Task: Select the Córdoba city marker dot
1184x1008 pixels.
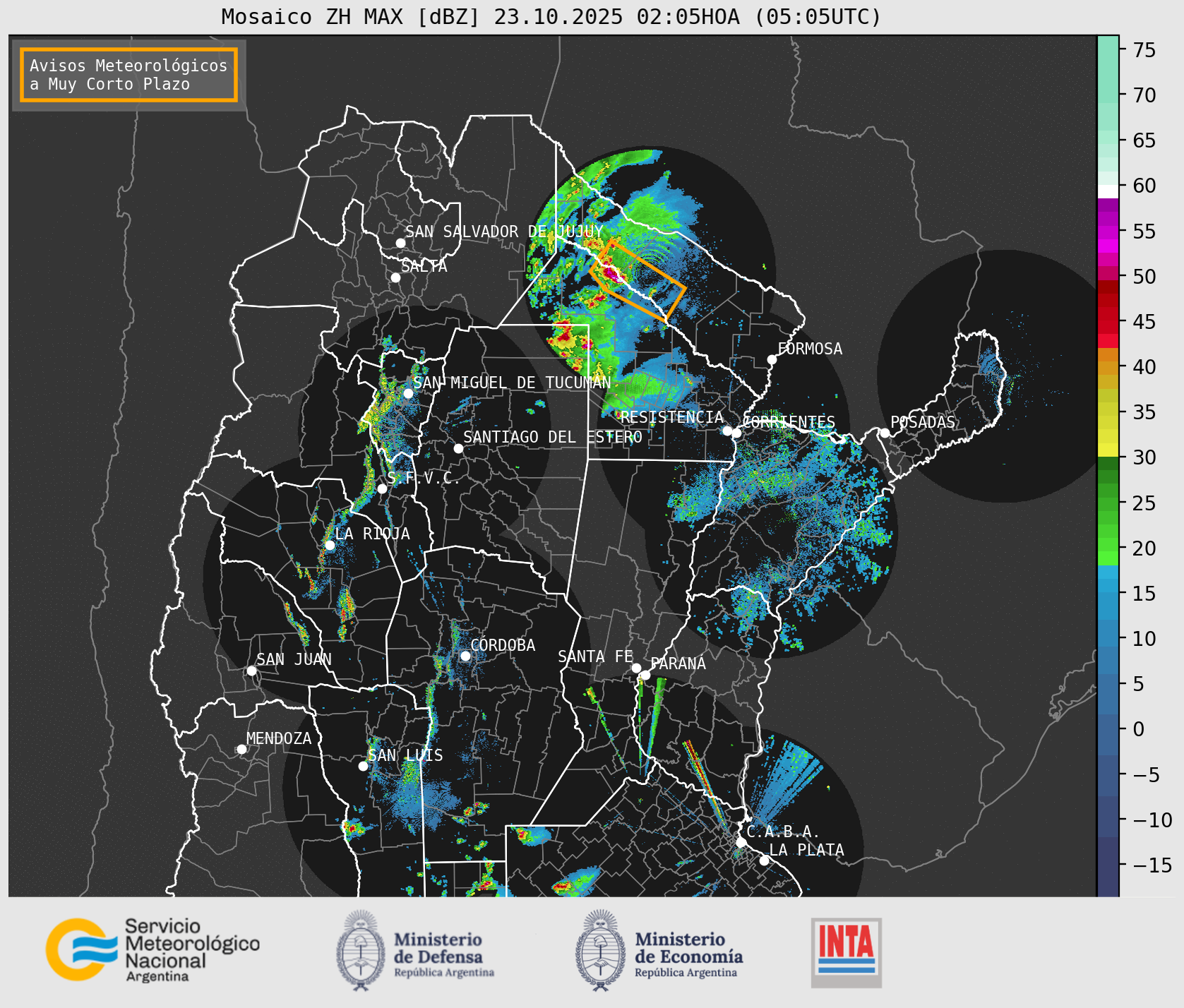Action: tap(465, 656)
